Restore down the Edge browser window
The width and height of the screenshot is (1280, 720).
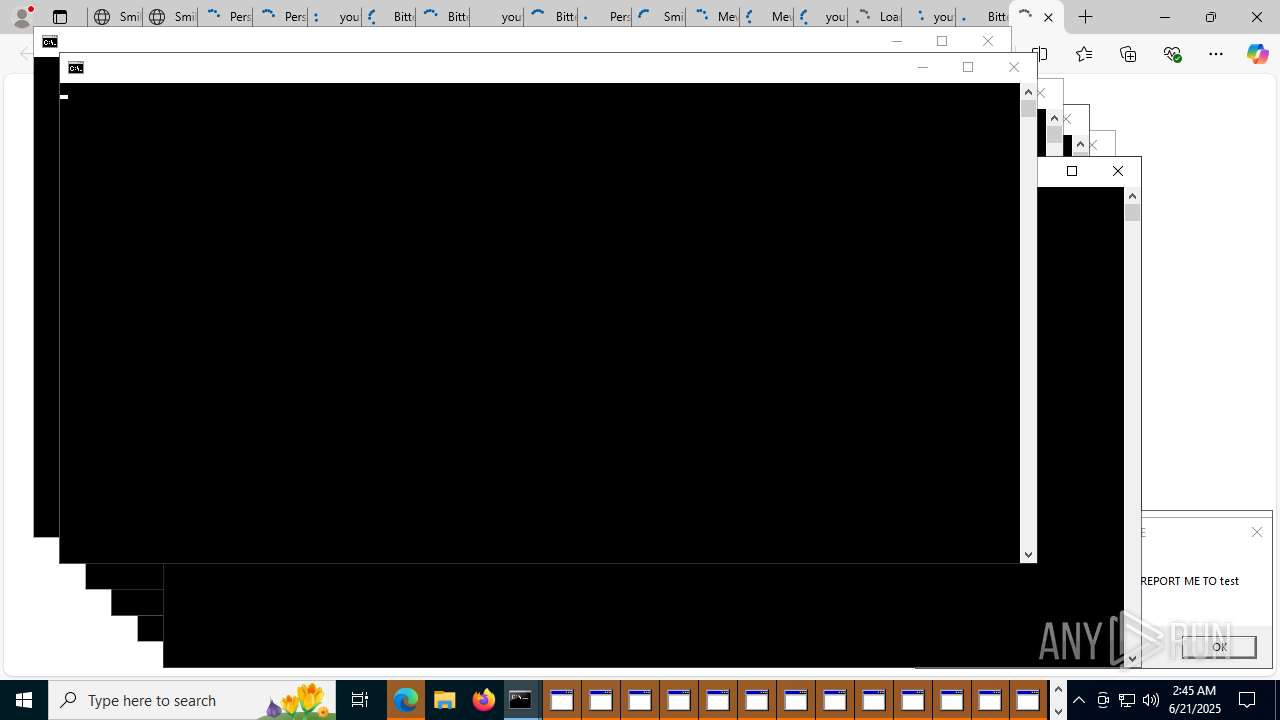1211,17
